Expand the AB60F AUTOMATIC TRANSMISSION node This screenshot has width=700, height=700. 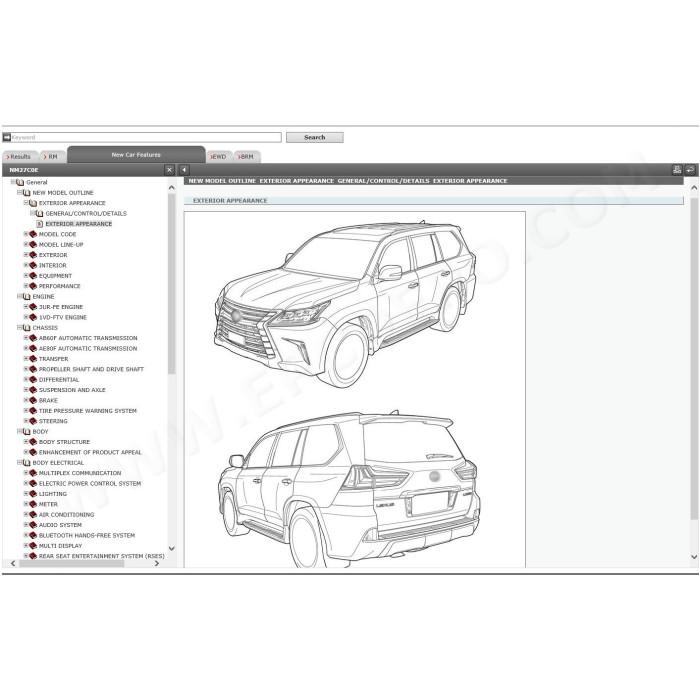click(x=26, y=338)
